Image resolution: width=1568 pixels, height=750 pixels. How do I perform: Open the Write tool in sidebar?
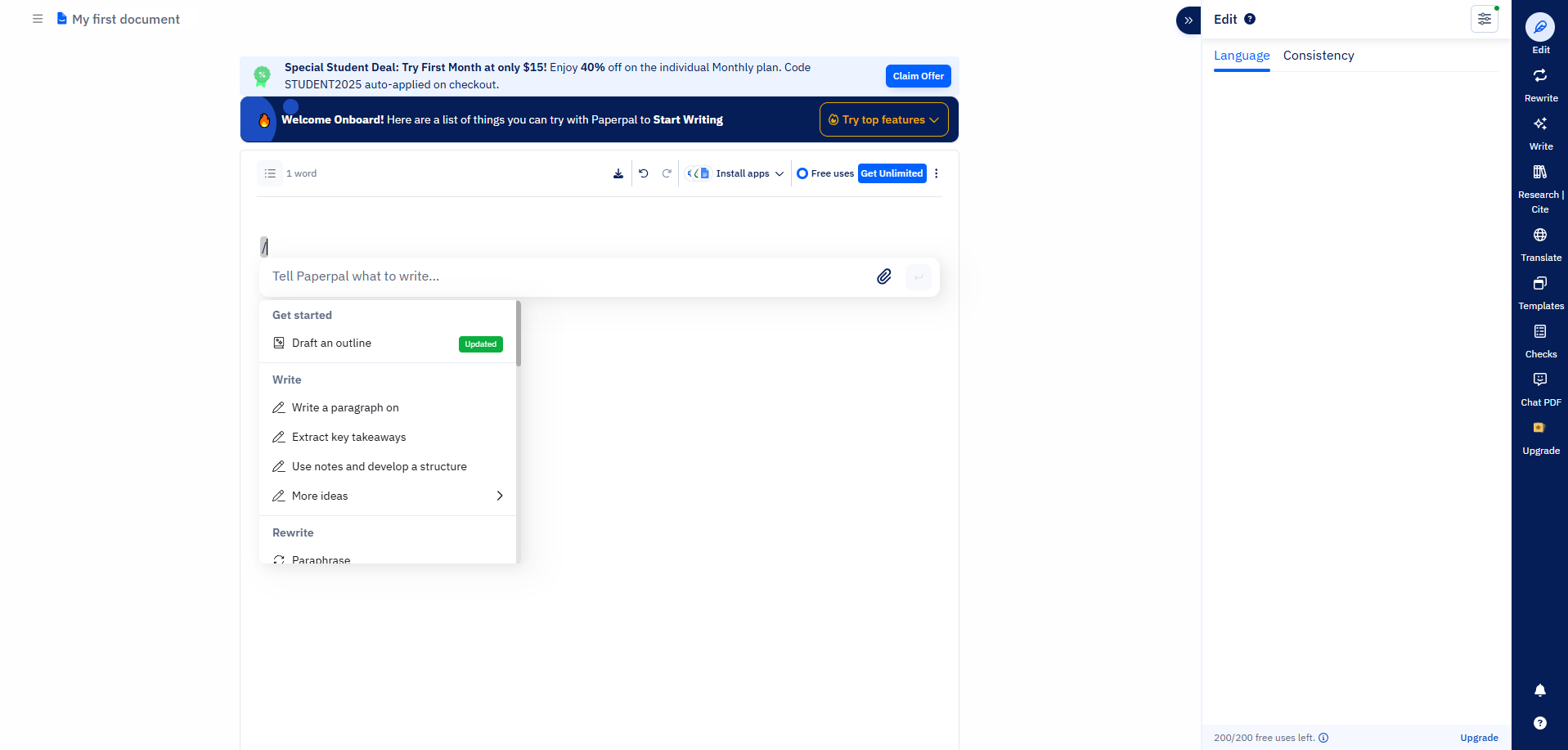(x=1541, y=133)
